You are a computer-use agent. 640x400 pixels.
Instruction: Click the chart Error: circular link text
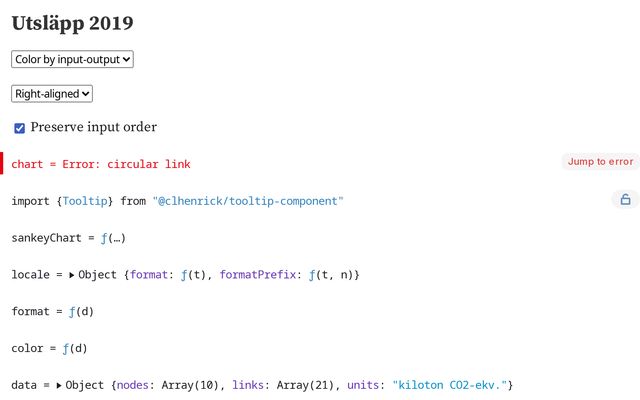tap(101, 164)
